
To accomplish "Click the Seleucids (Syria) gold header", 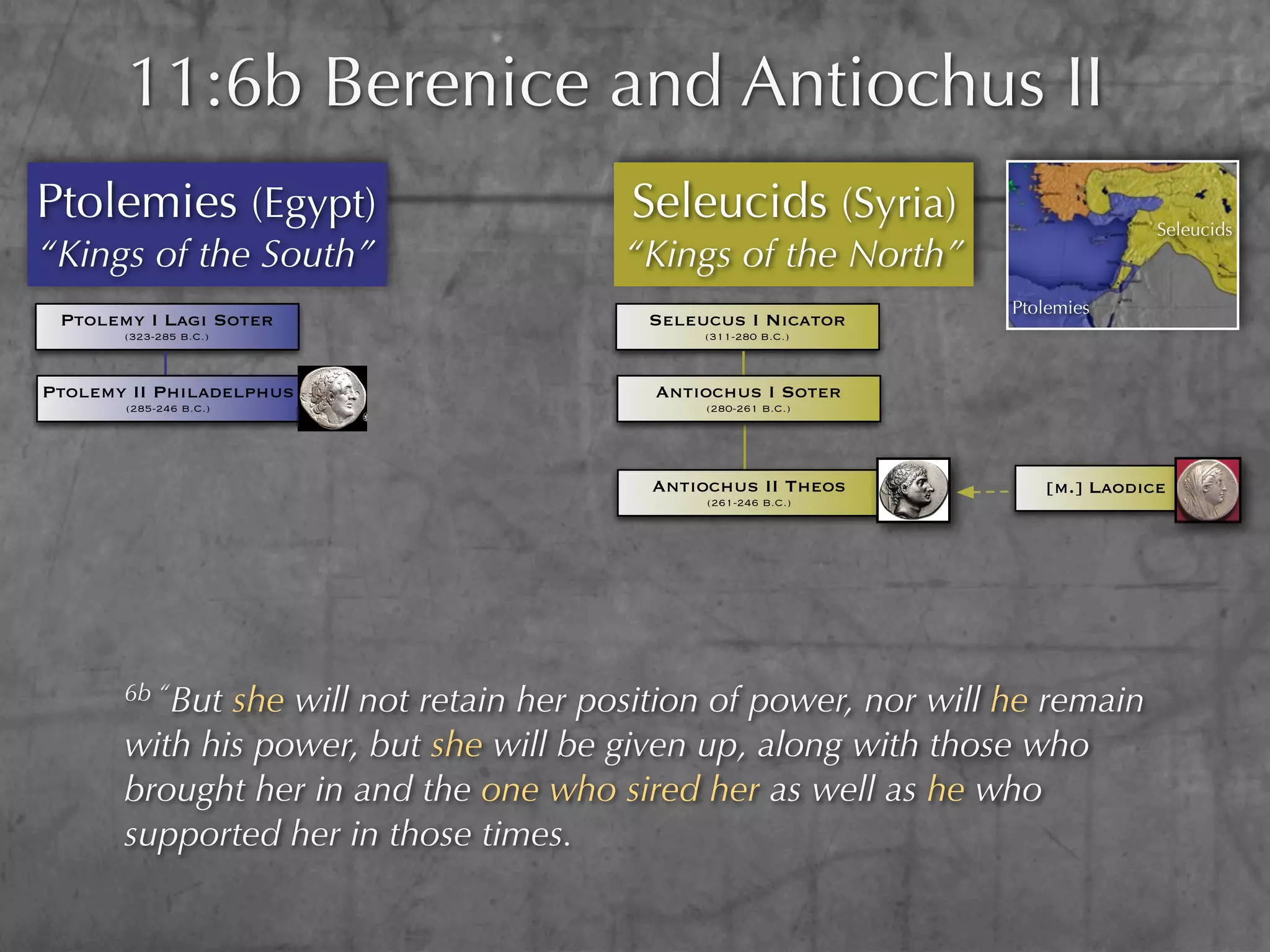I will 794,224.
